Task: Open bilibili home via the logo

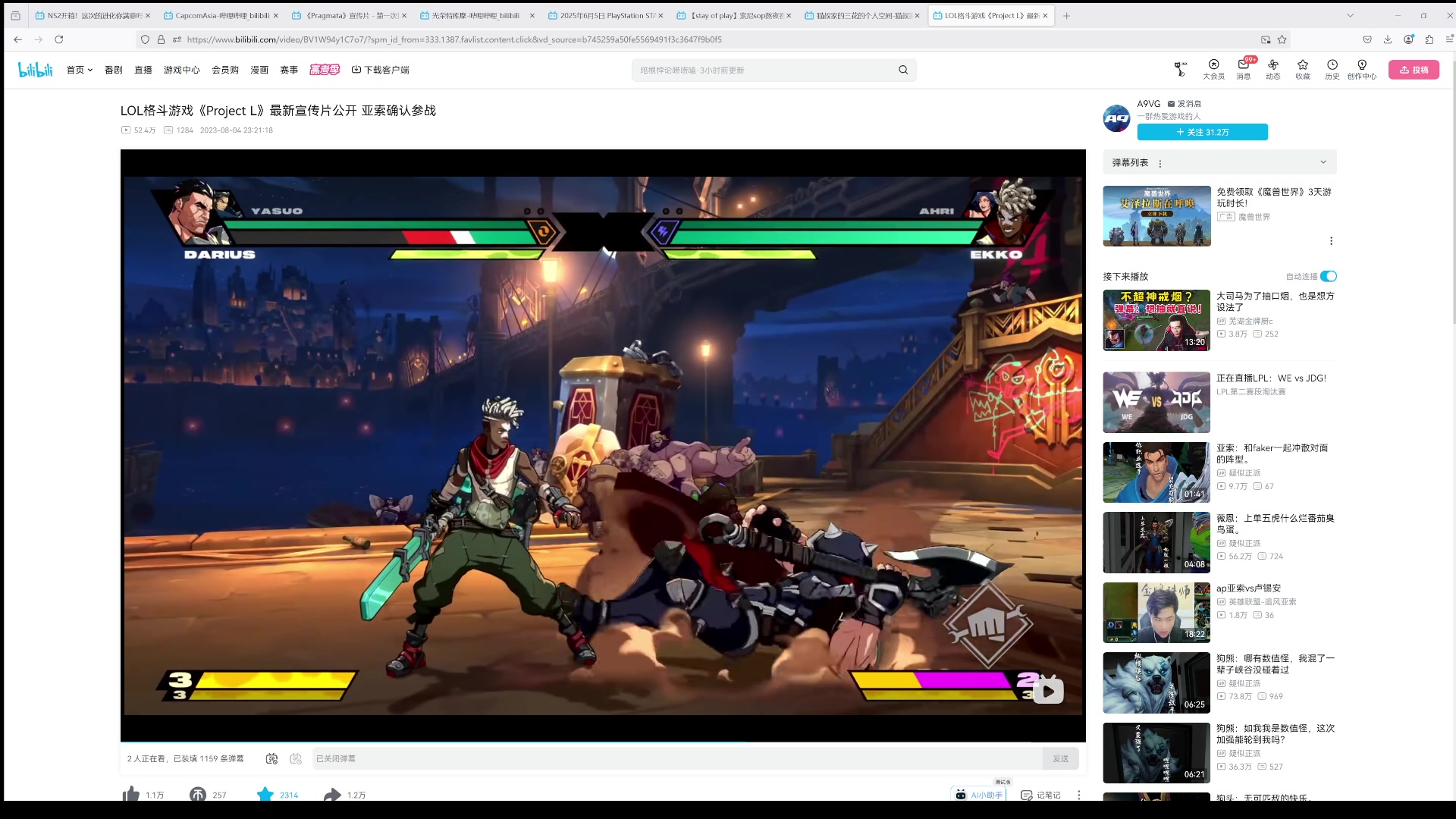Action: 35,70
